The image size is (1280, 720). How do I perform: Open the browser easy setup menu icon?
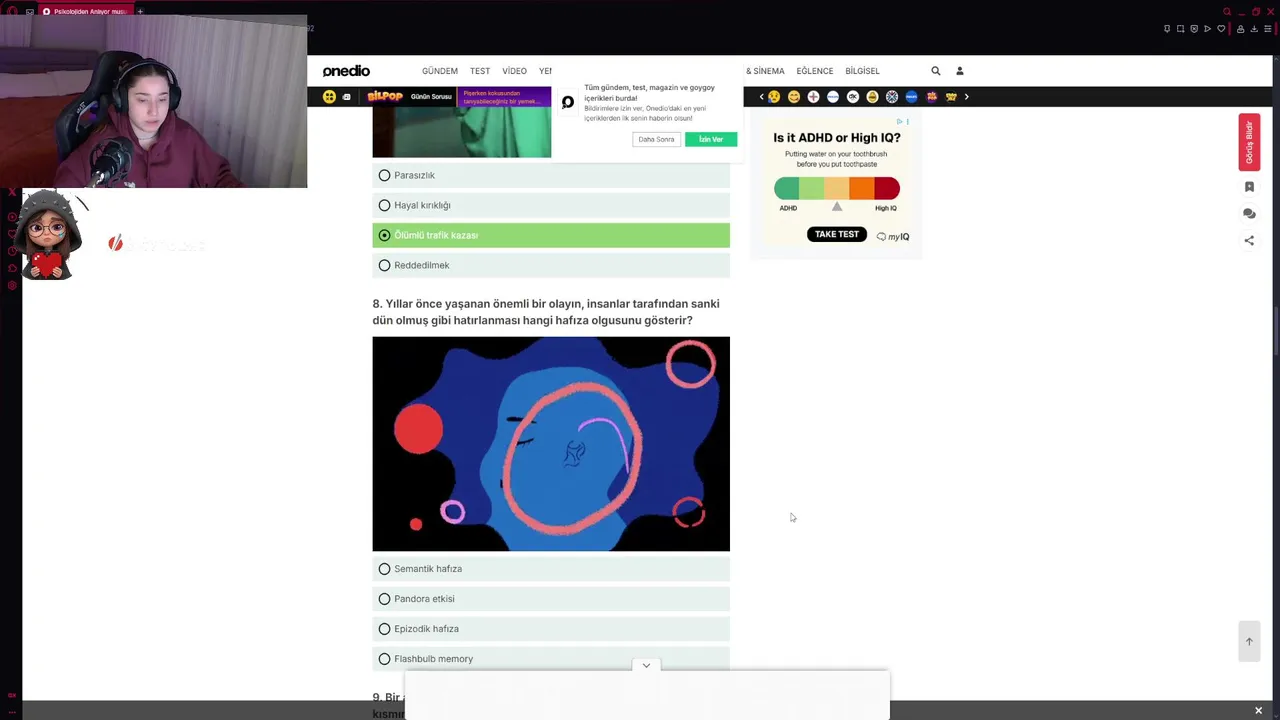pos(1268,29)
